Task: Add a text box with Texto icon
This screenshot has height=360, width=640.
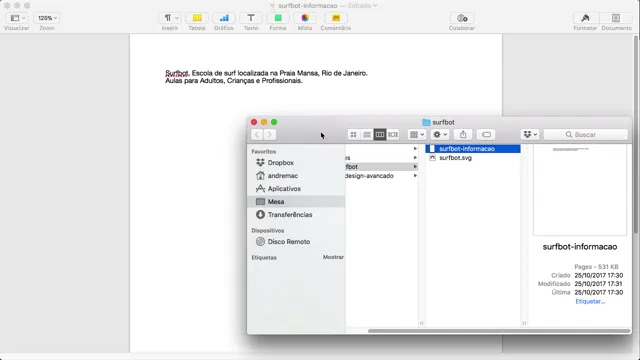Action: tap(251, 18)
